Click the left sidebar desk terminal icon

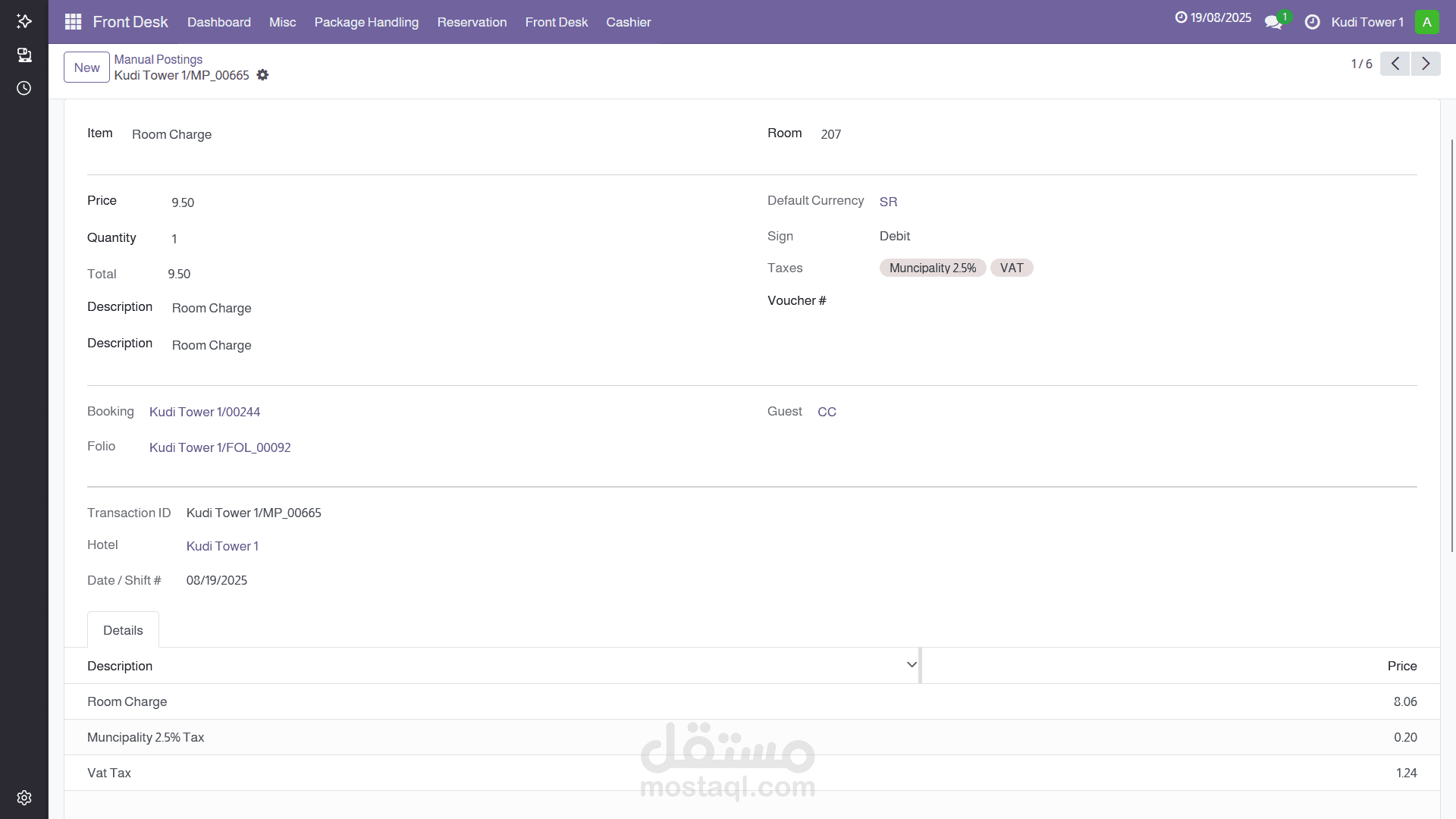pyautogui.click(x=24, y=55)
